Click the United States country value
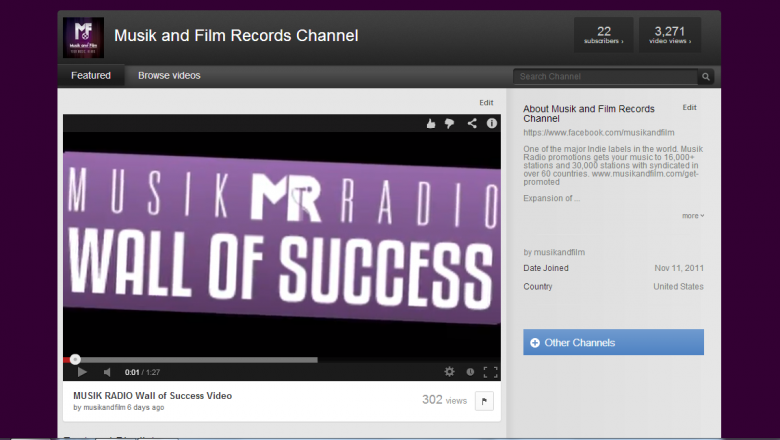The width and height of the screenshot is (780, 440). pos(678,286)
